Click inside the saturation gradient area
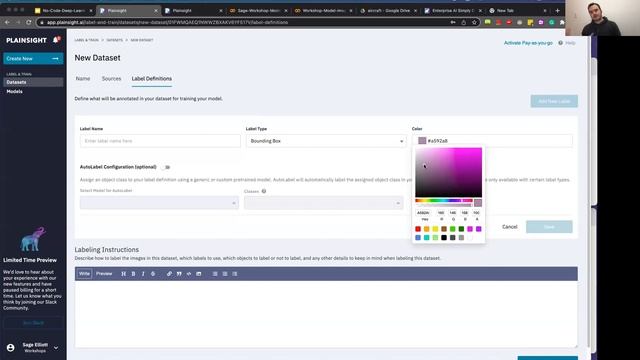Screen dimensions: 640x360 point(449,173)
